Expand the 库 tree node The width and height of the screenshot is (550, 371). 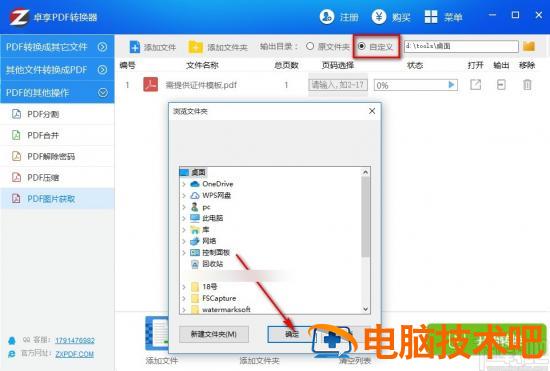pyautogui.click(x=184, y=230)
